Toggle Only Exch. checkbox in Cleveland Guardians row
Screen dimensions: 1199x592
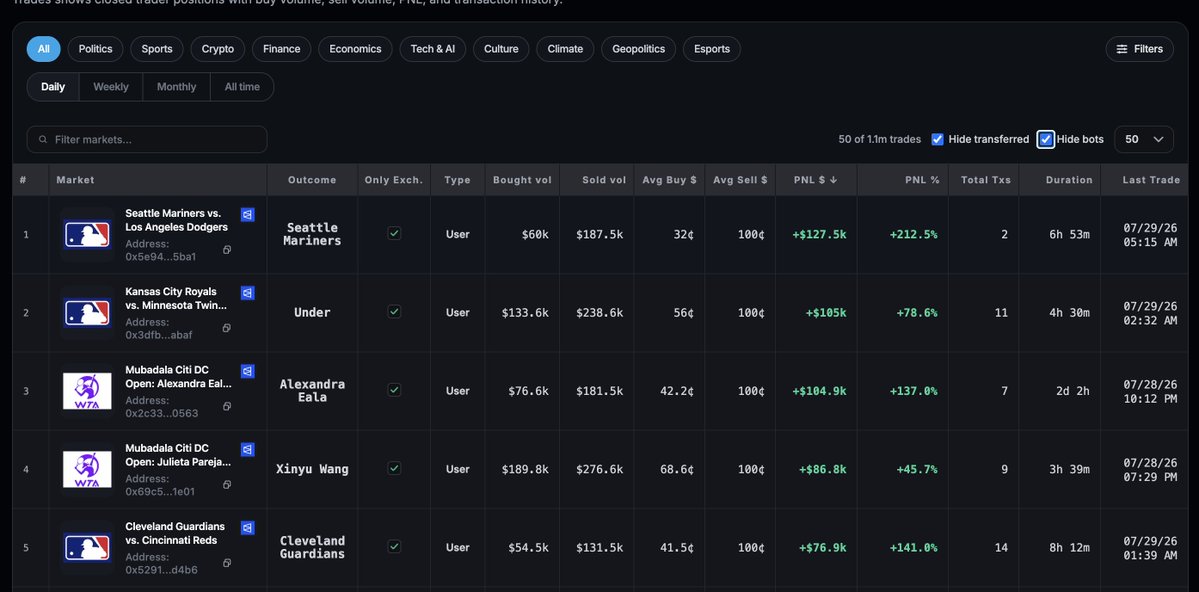394,546
